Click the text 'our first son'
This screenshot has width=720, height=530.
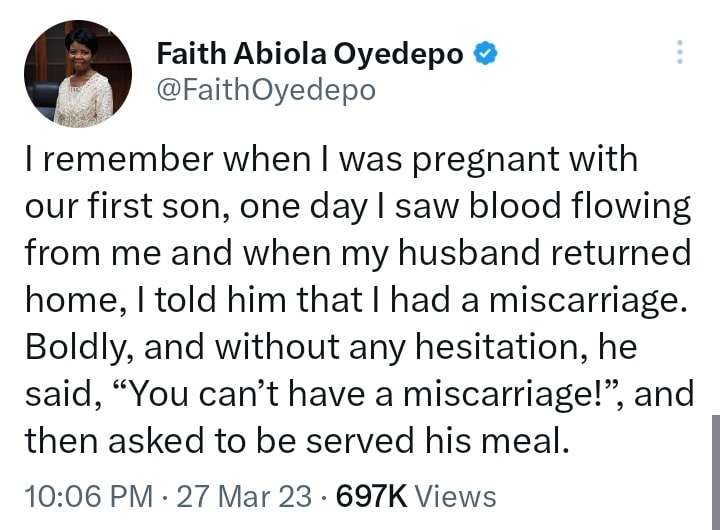120,207
